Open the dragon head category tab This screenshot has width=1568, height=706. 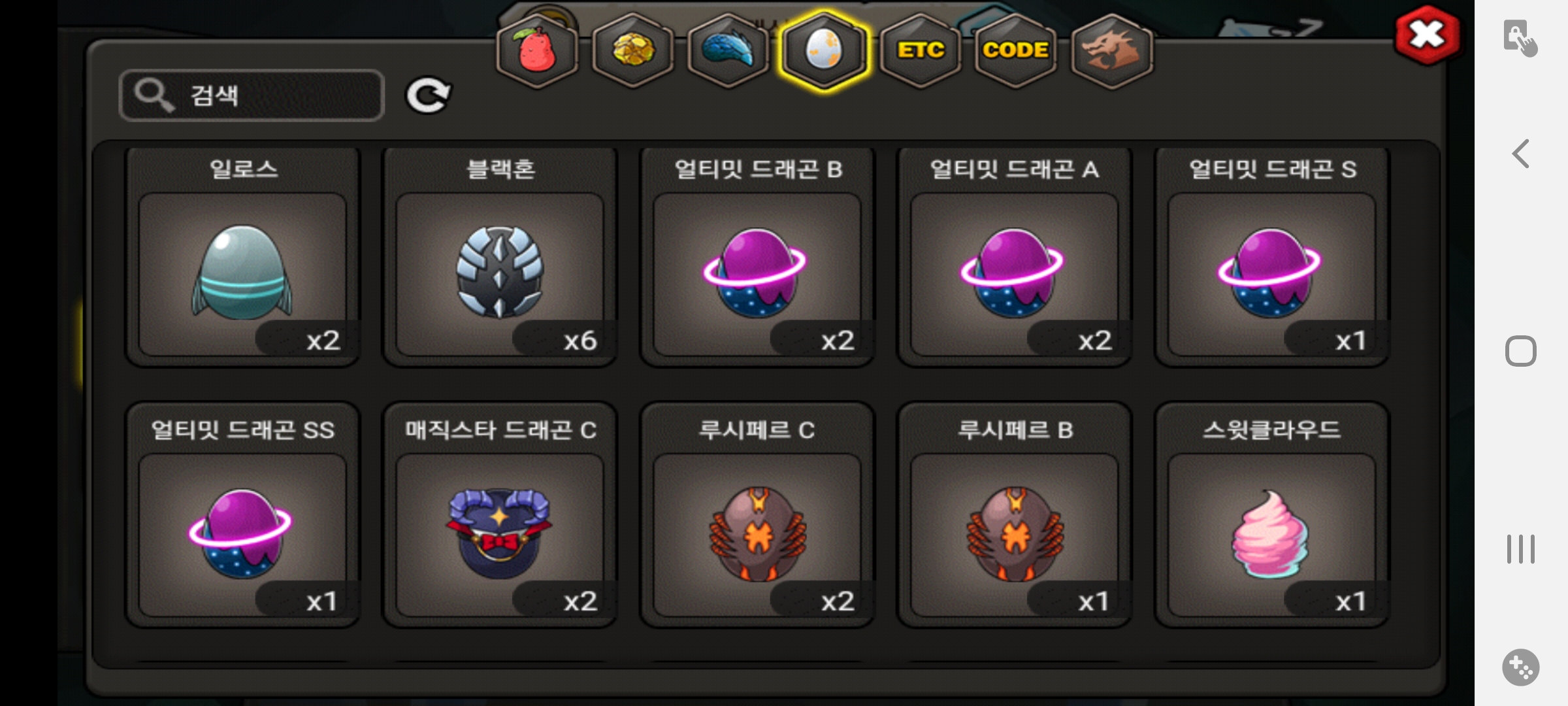[x=1112, y=51]
